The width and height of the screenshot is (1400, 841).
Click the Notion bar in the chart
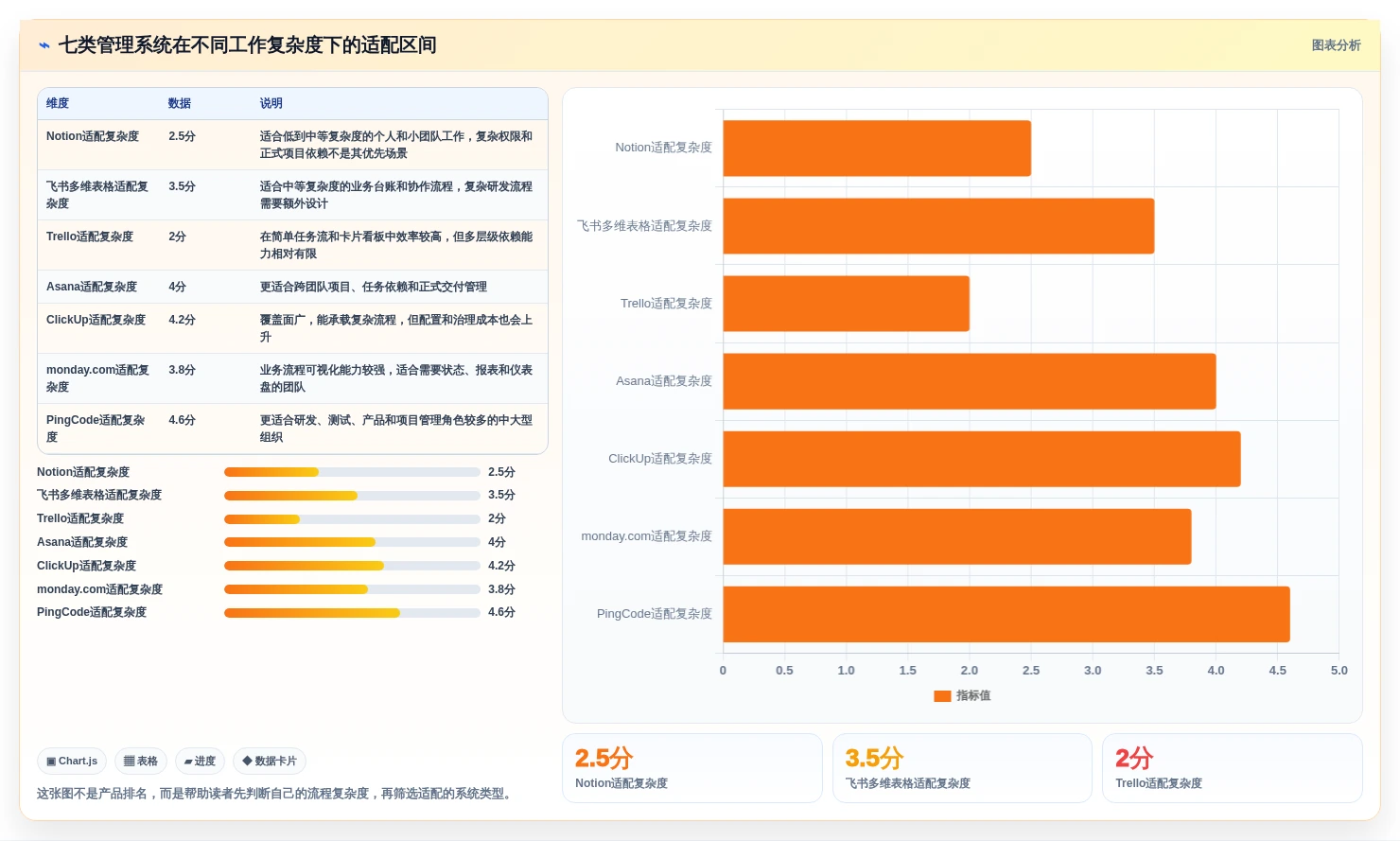point(877,149)
